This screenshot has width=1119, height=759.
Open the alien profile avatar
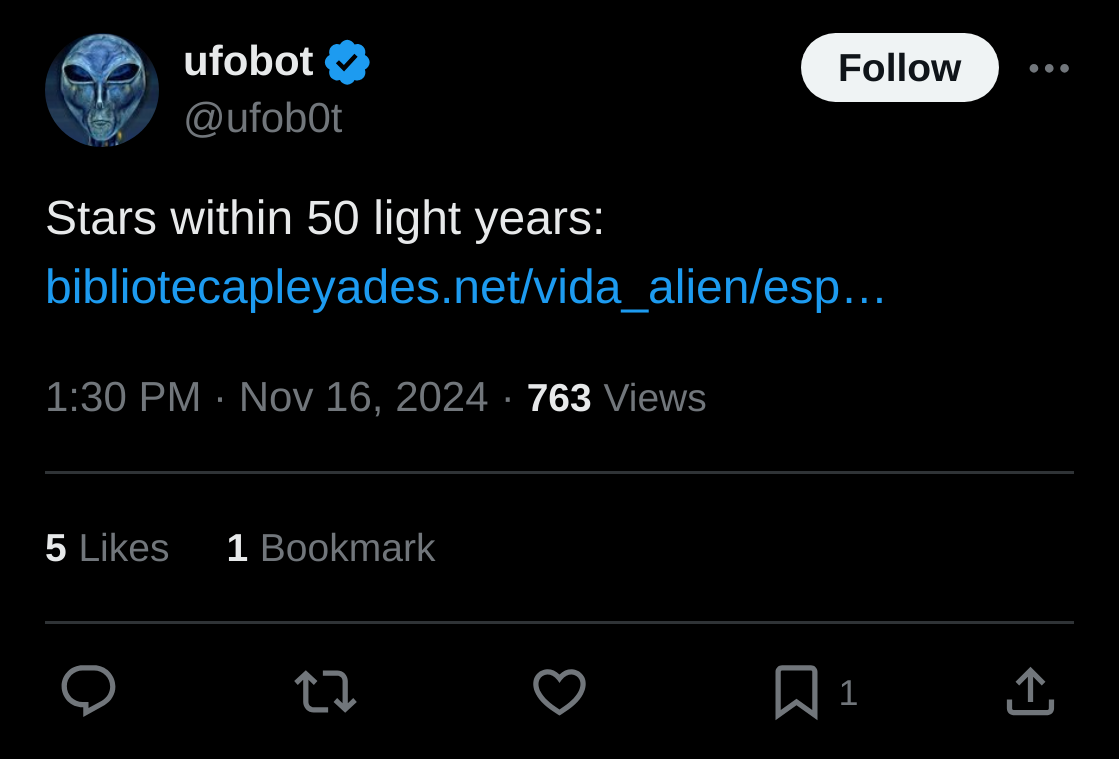pyautogui.click(x=102, y=90)
